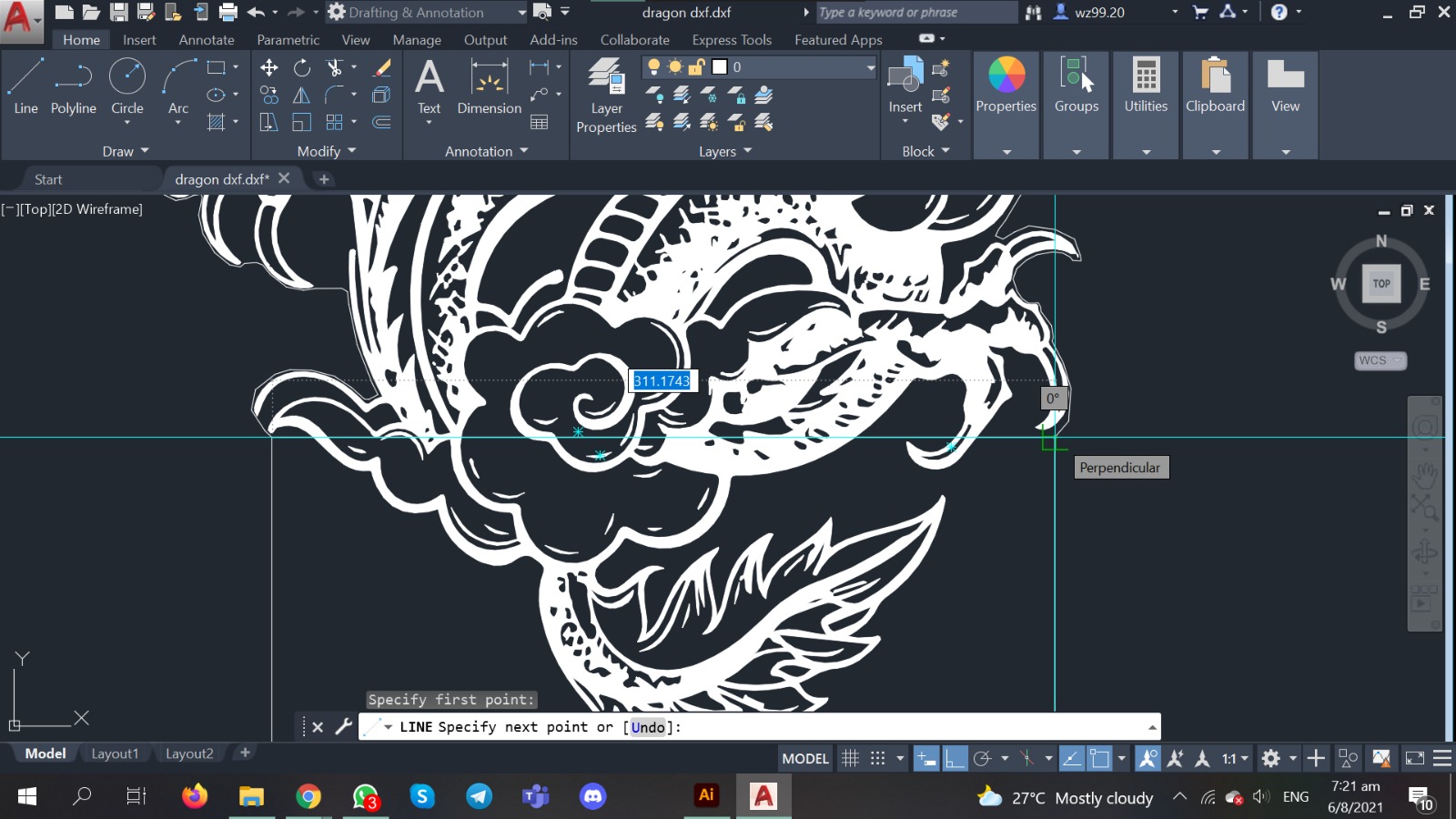Click the MODEL space button in status bar
This screenshot has width=1456, height=819.
[805, 758]
